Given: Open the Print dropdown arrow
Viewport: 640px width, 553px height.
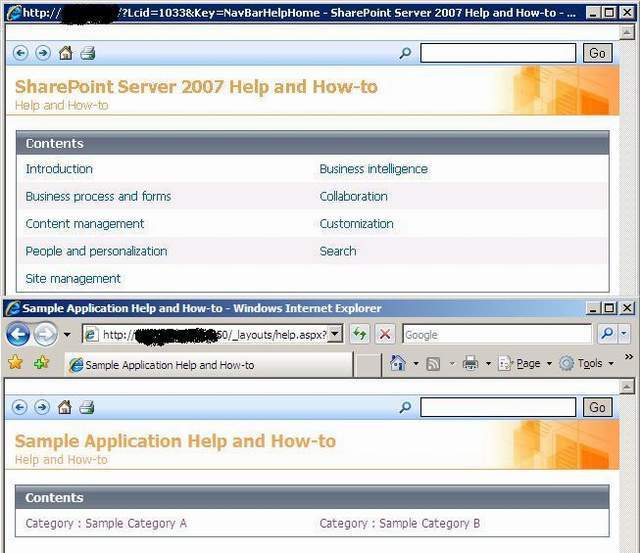Looking at the screenshot, I should point(488,363).
